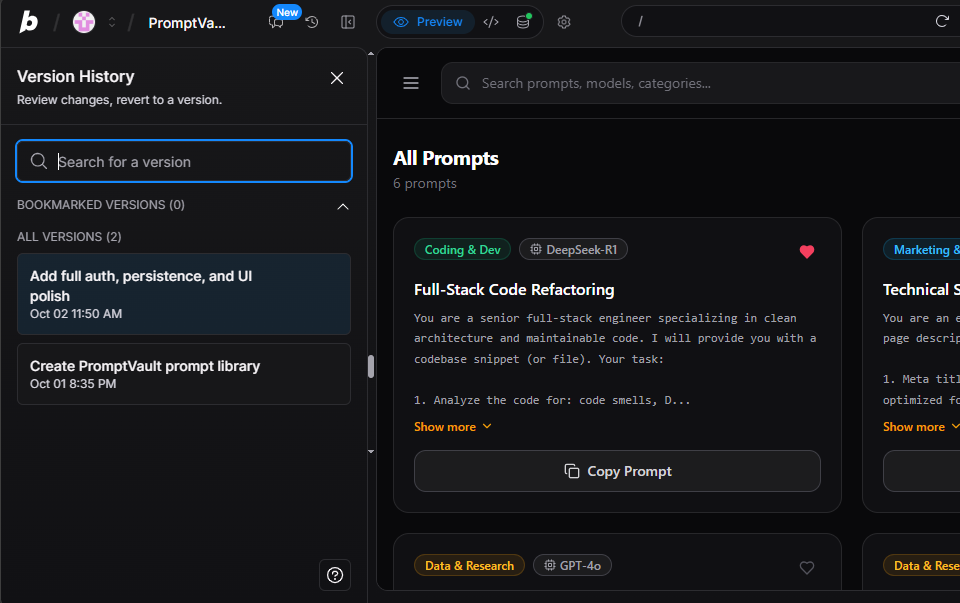Click ALL VERSIONS (2) label
Image resolution: width=960 pixels, height=603 pixels.
pos(69,237)
